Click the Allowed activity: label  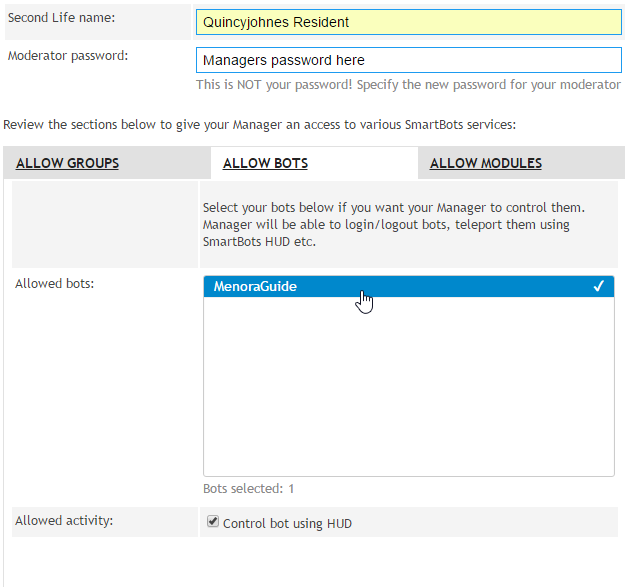64,520
